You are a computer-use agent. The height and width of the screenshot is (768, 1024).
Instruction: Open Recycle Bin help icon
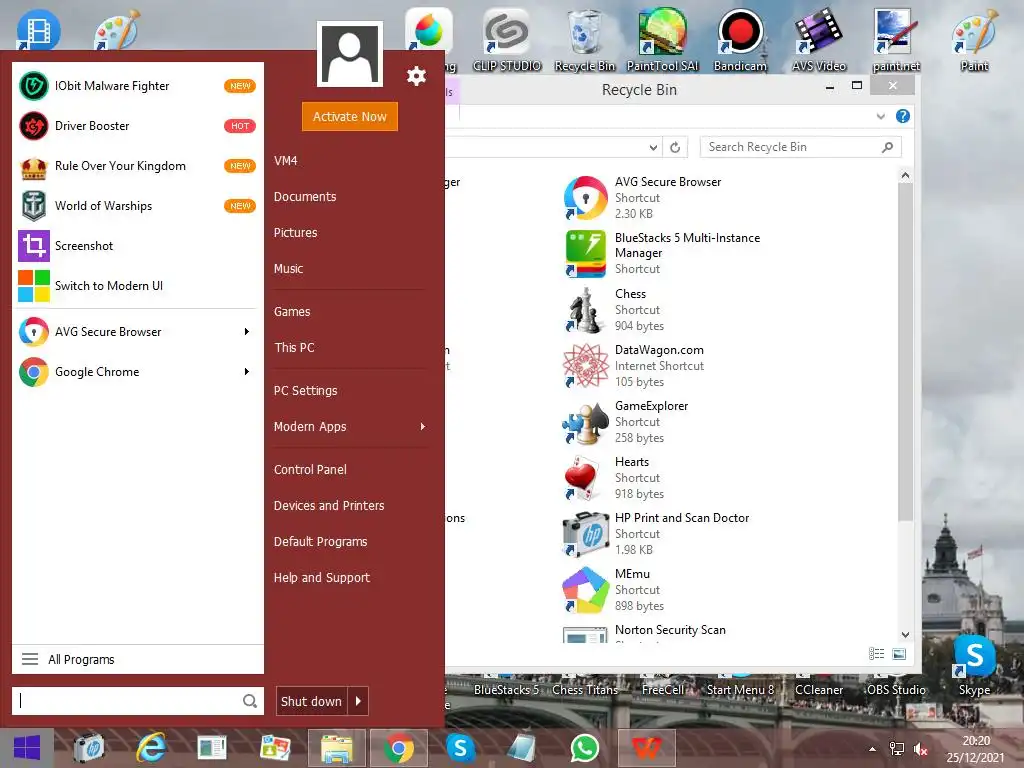[x=903, y=116]
